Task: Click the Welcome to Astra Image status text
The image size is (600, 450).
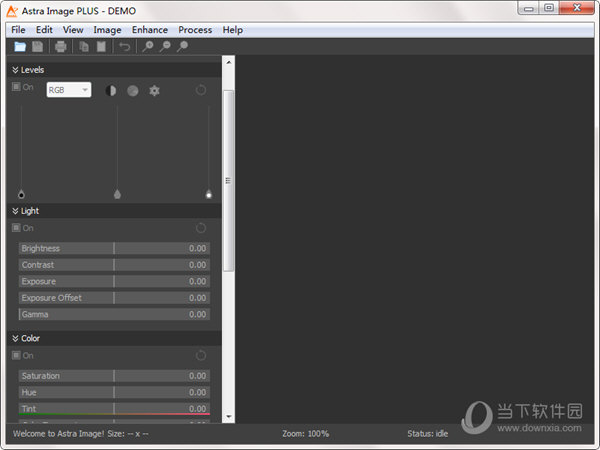Action: point(58,434)
